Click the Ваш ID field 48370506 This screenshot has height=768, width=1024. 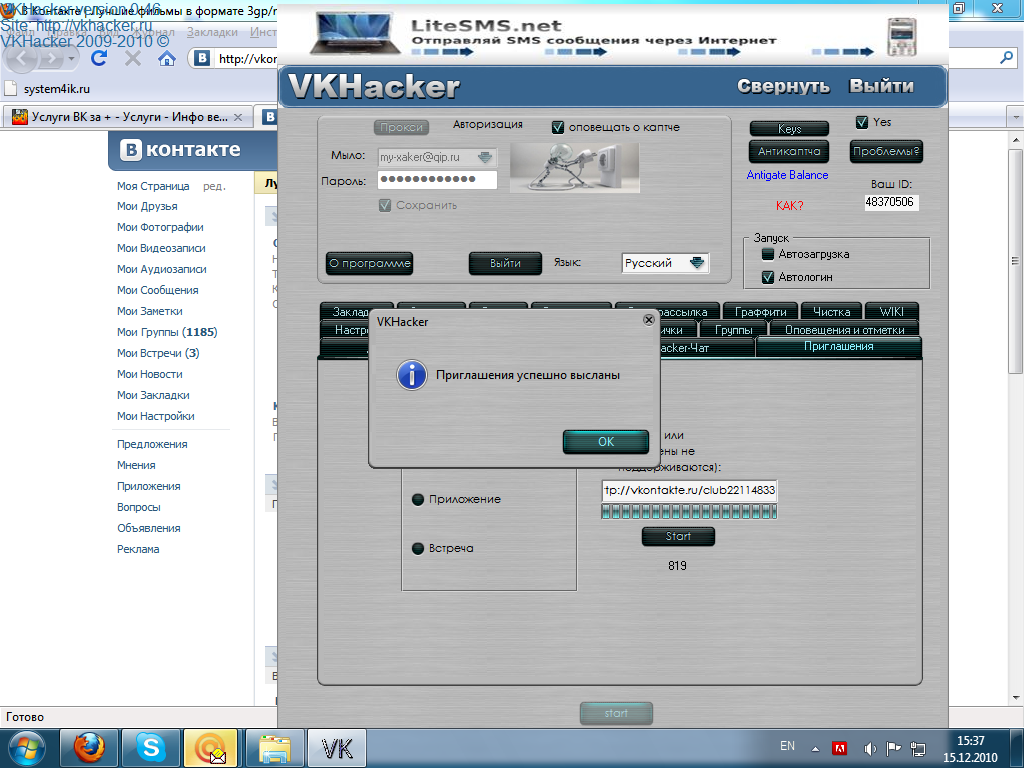pos(890,202)
